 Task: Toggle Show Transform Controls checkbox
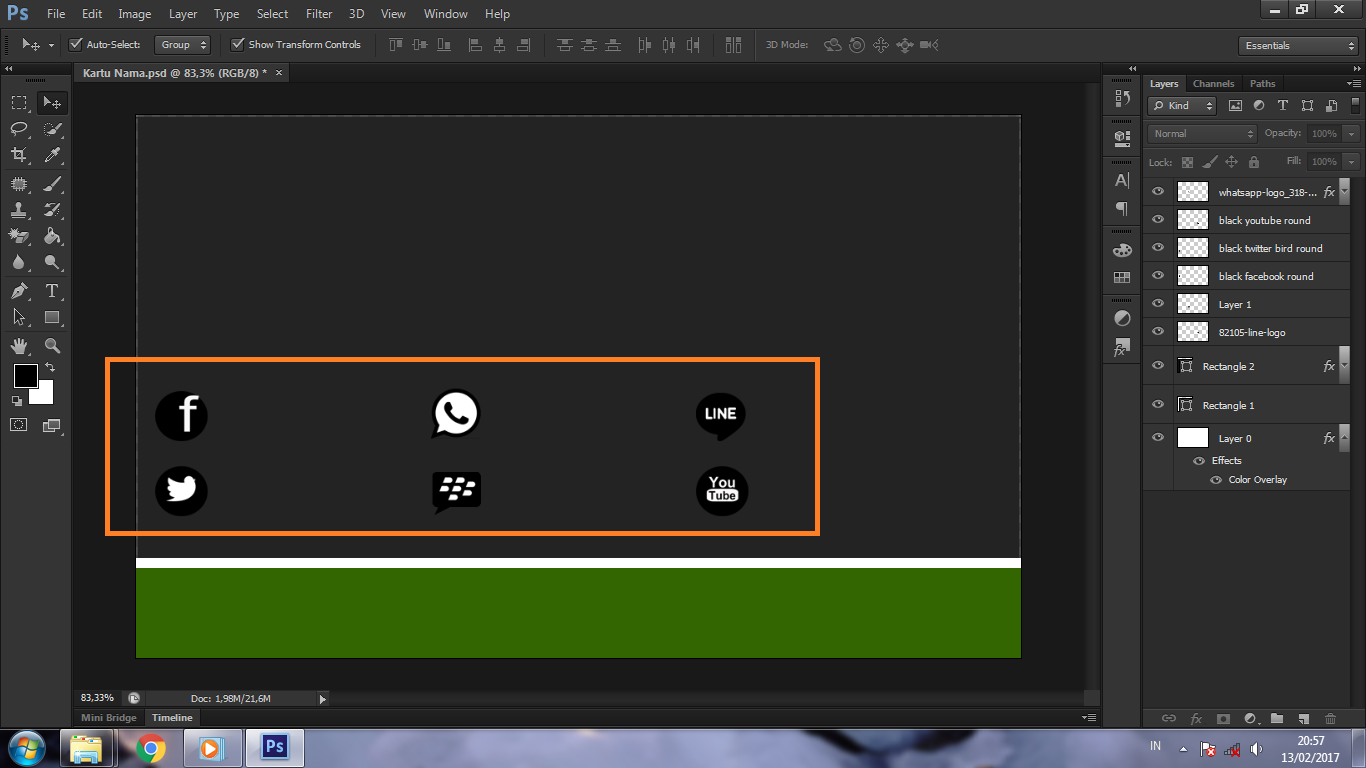pyautogui.click(x=237, y=44)
